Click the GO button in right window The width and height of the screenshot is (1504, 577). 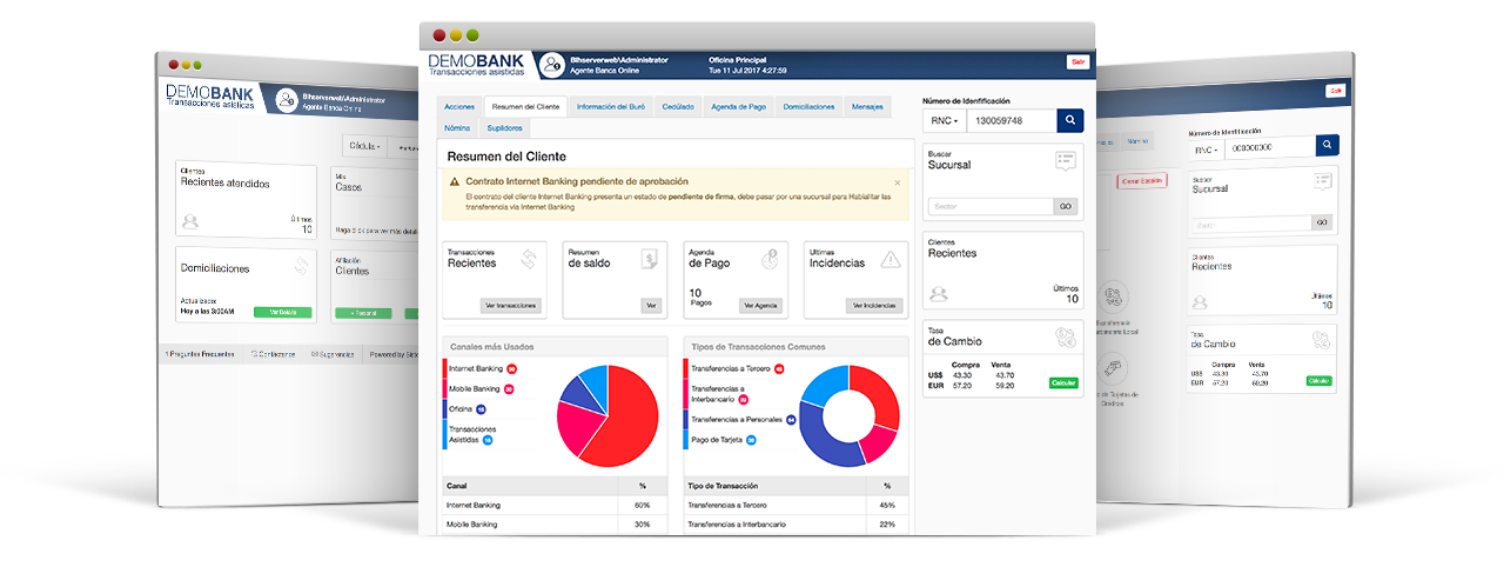(x=1322, y=223)
